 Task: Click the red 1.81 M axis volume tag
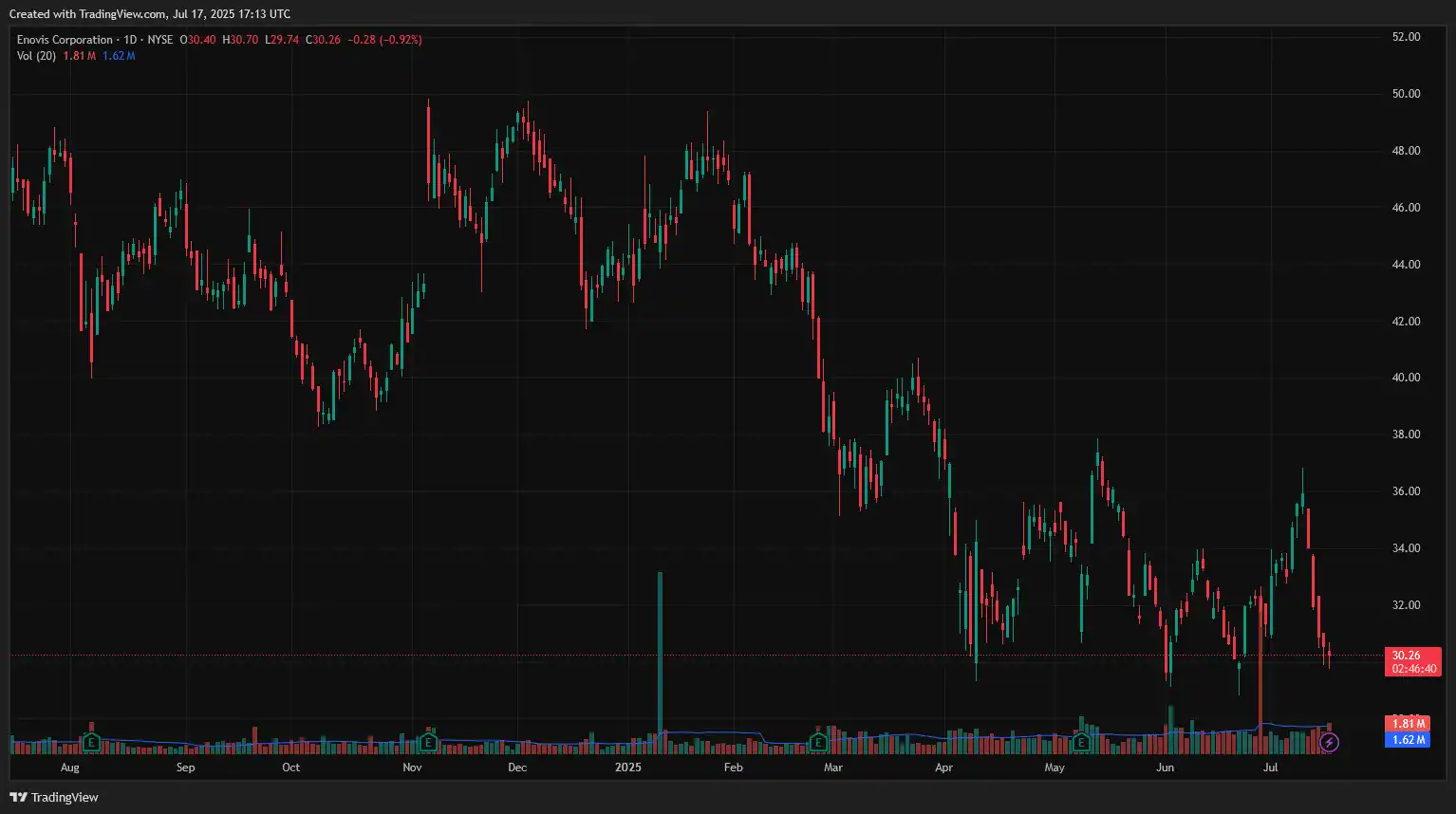pos(1409,724)
